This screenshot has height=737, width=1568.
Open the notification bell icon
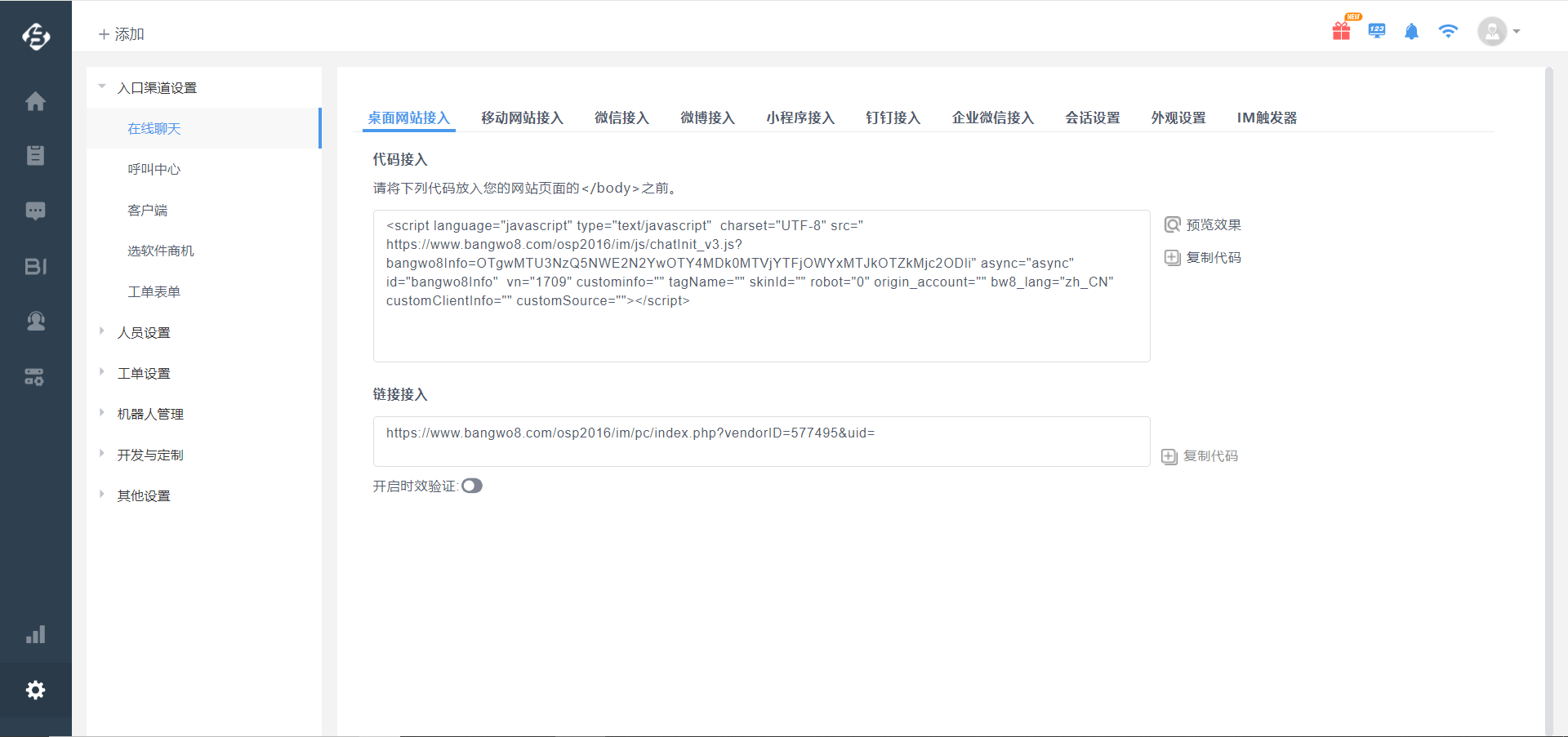point(1411,32)
